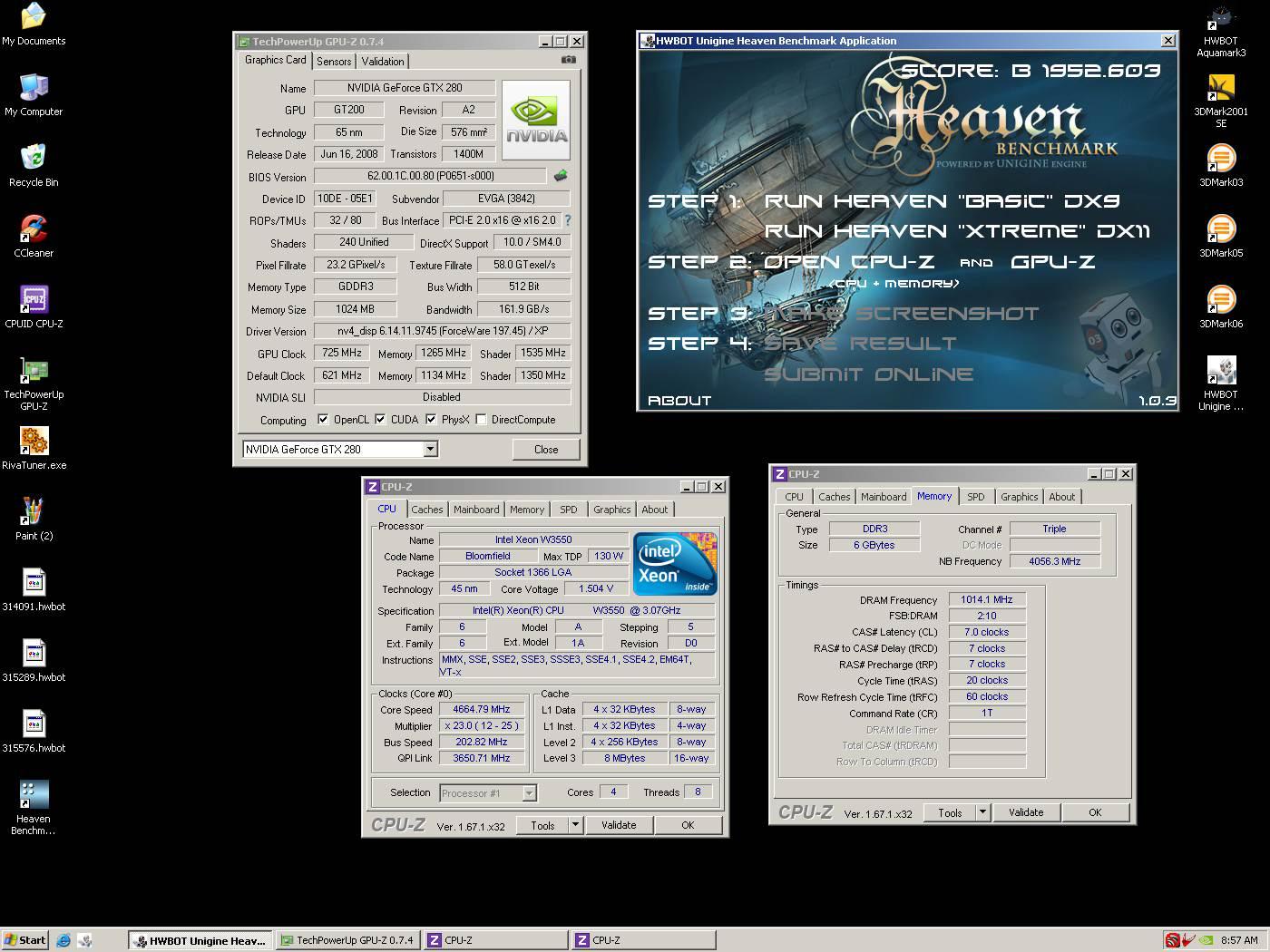
Task: Click Validate in the right CPU-Z window
Action: pos(1026,812)
